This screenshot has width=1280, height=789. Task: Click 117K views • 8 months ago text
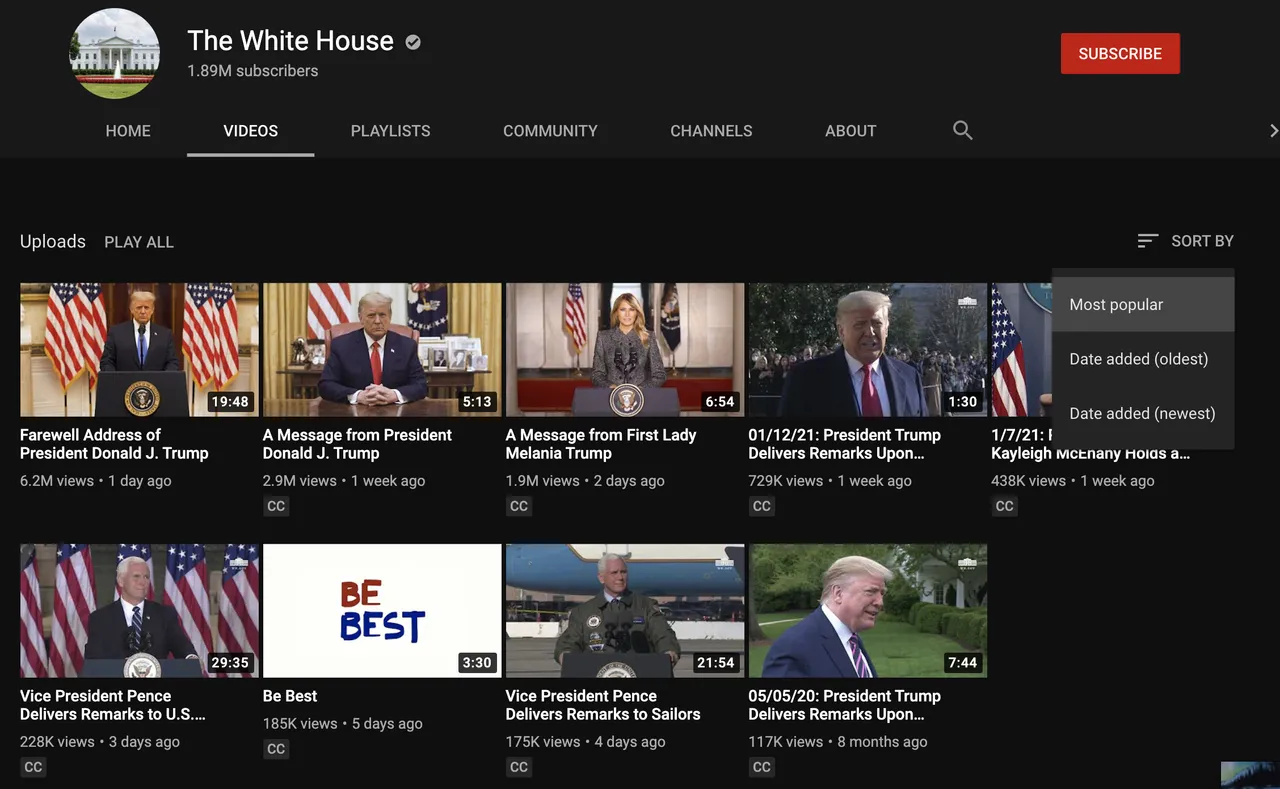coord(838,742)
